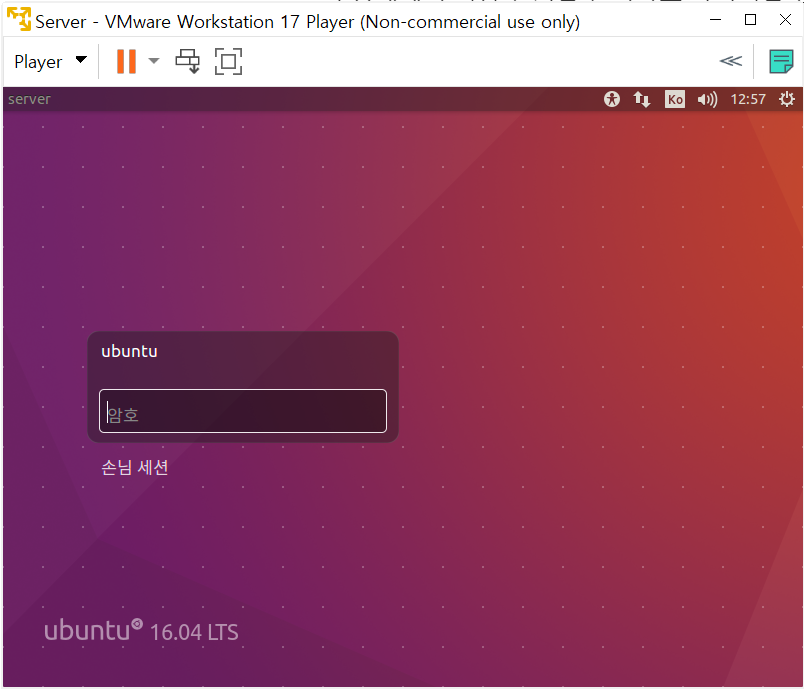804x689 pixels.
Task: Open the 12:57 clock indicator
Action: (x=748, y=99)
